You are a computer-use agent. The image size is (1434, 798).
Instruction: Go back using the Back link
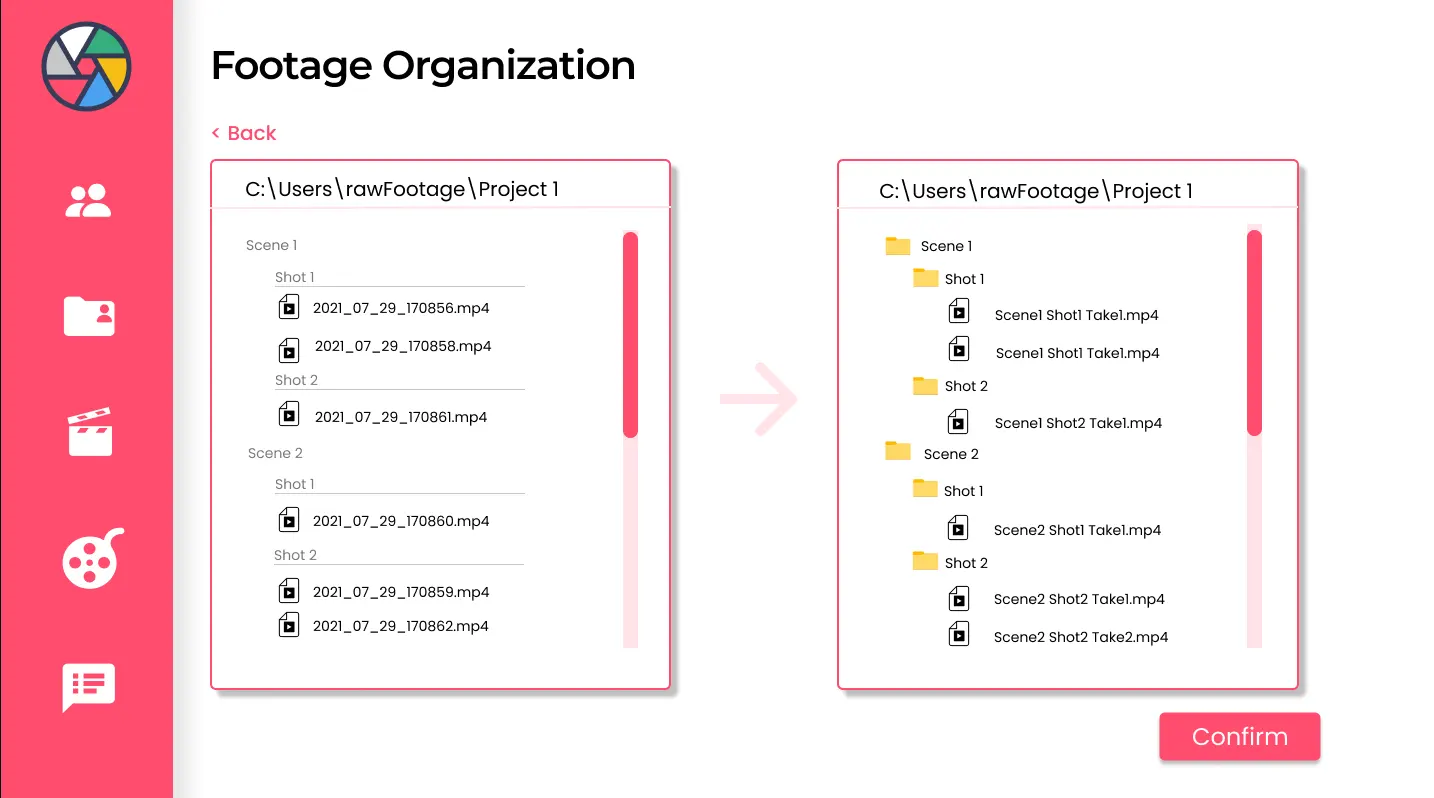(244, 133)
